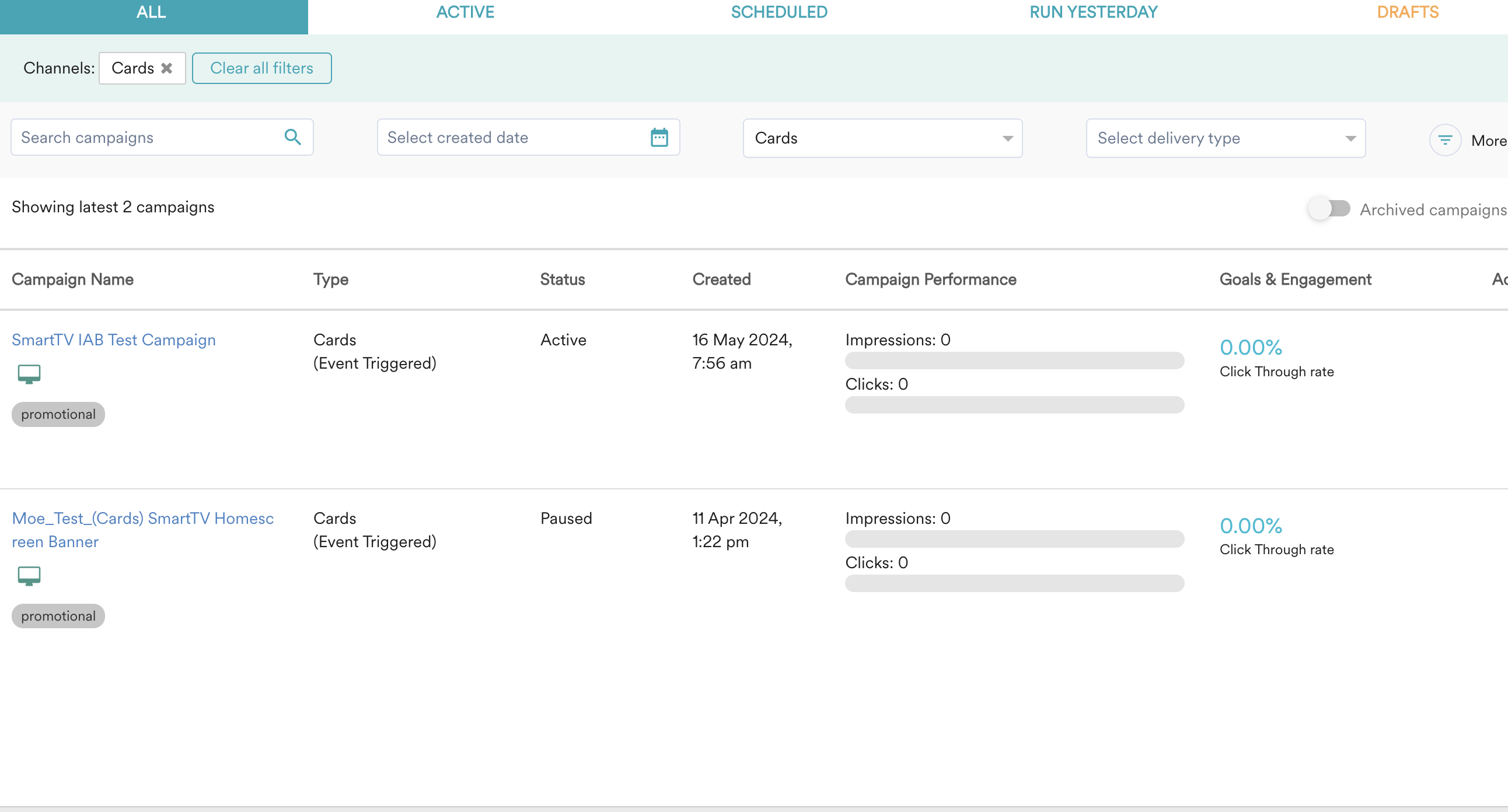Expand the Cards channel dropdown
This screenshot has height=812, width=1508.
pyautogui.click(x=882, y=138)
